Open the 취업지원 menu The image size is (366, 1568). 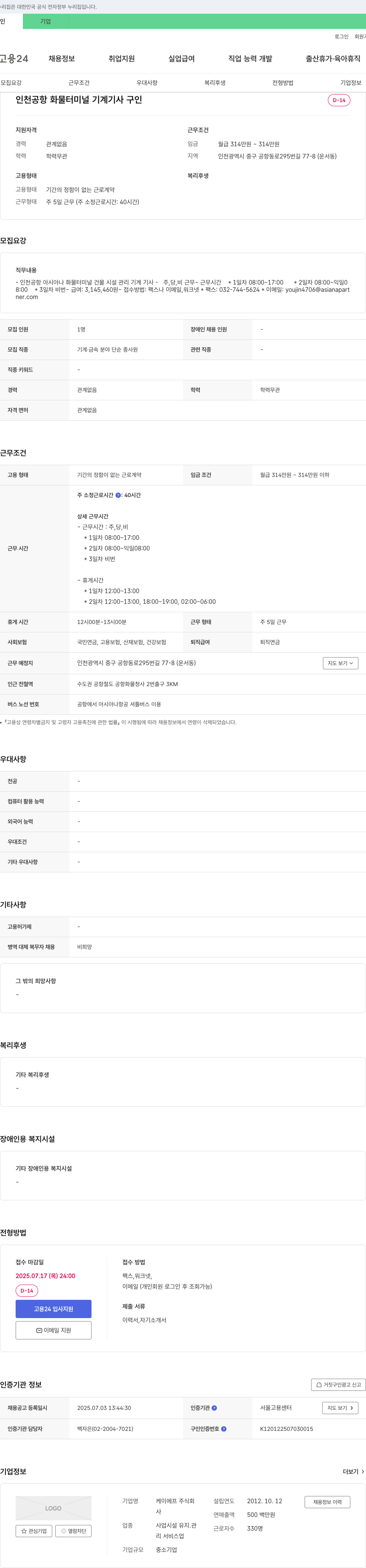[x=121, y=58]
